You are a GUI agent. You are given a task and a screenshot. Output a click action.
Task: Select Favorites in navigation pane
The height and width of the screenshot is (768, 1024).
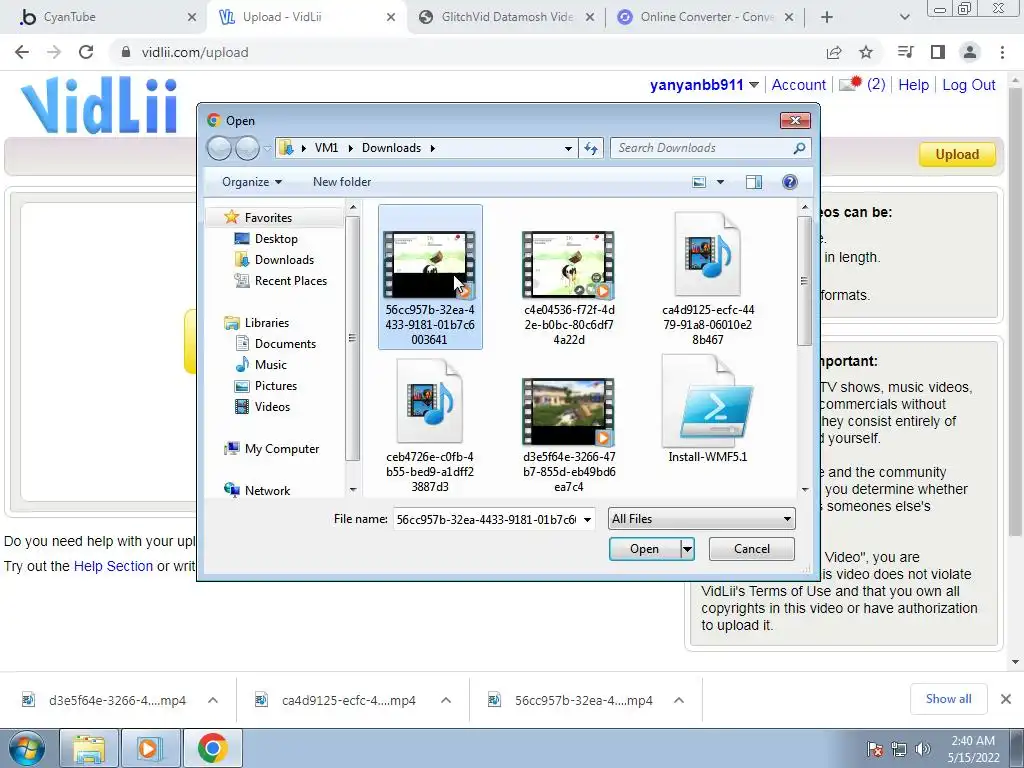coord(268,217)
